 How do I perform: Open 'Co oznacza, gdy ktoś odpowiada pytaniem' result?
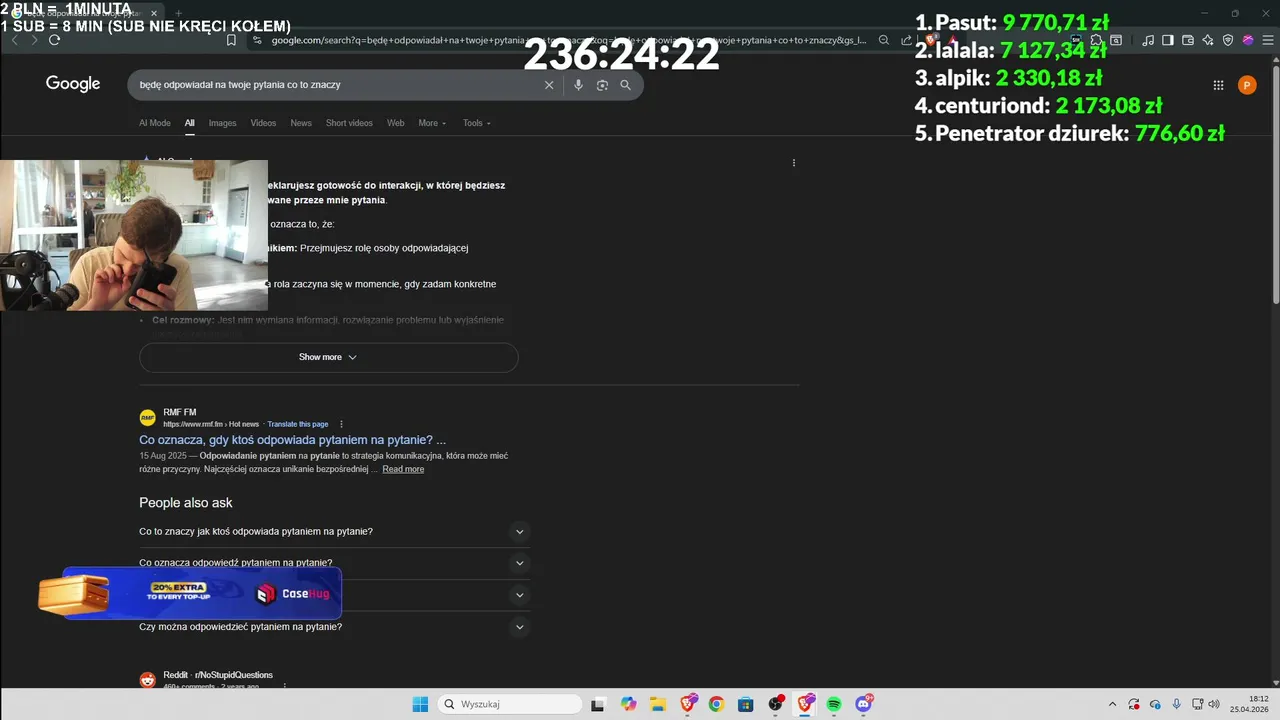[x=292, y=440]
